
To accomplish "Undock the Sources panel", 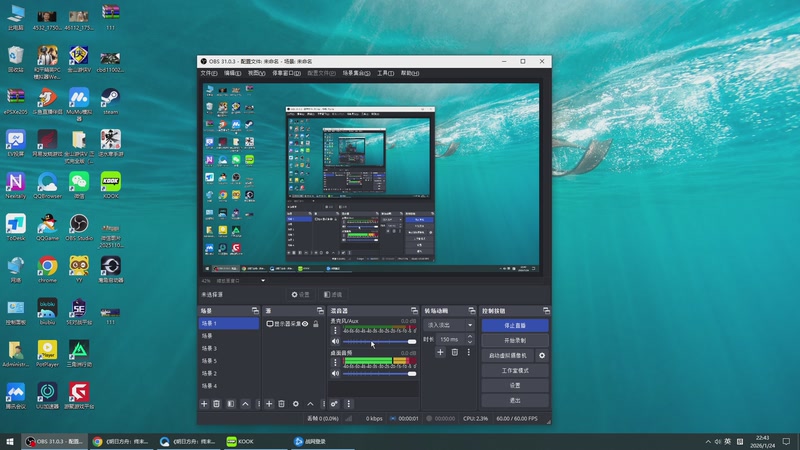I will [320, 311].
